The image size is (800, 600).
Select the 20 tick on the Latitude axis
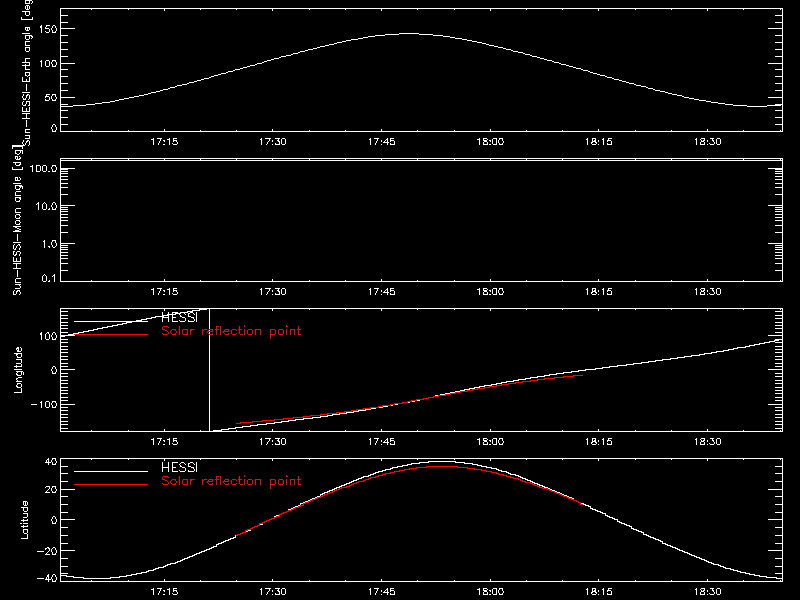coord(51,489)
